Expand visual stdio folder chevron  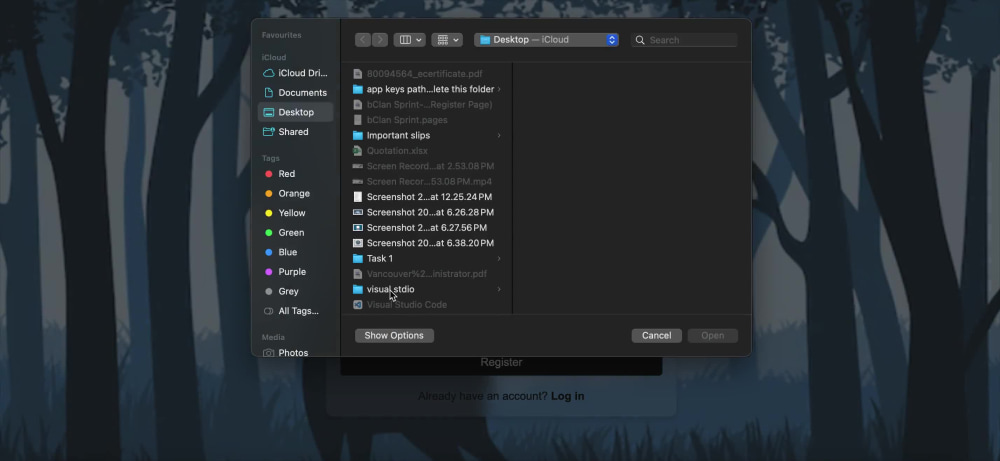499,289
